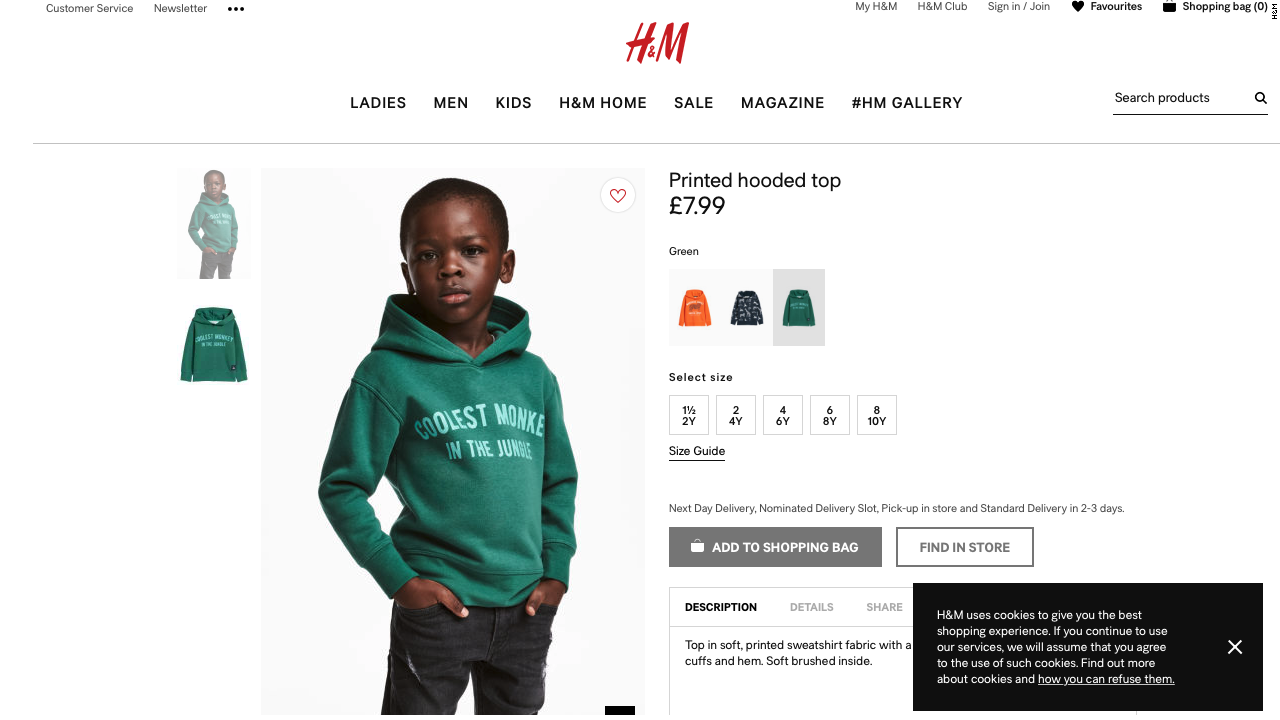The width and height of the screenshot is (1280, 720).
Task: Select the navy patterned hoodie option
Action: (x=747, y=308)
